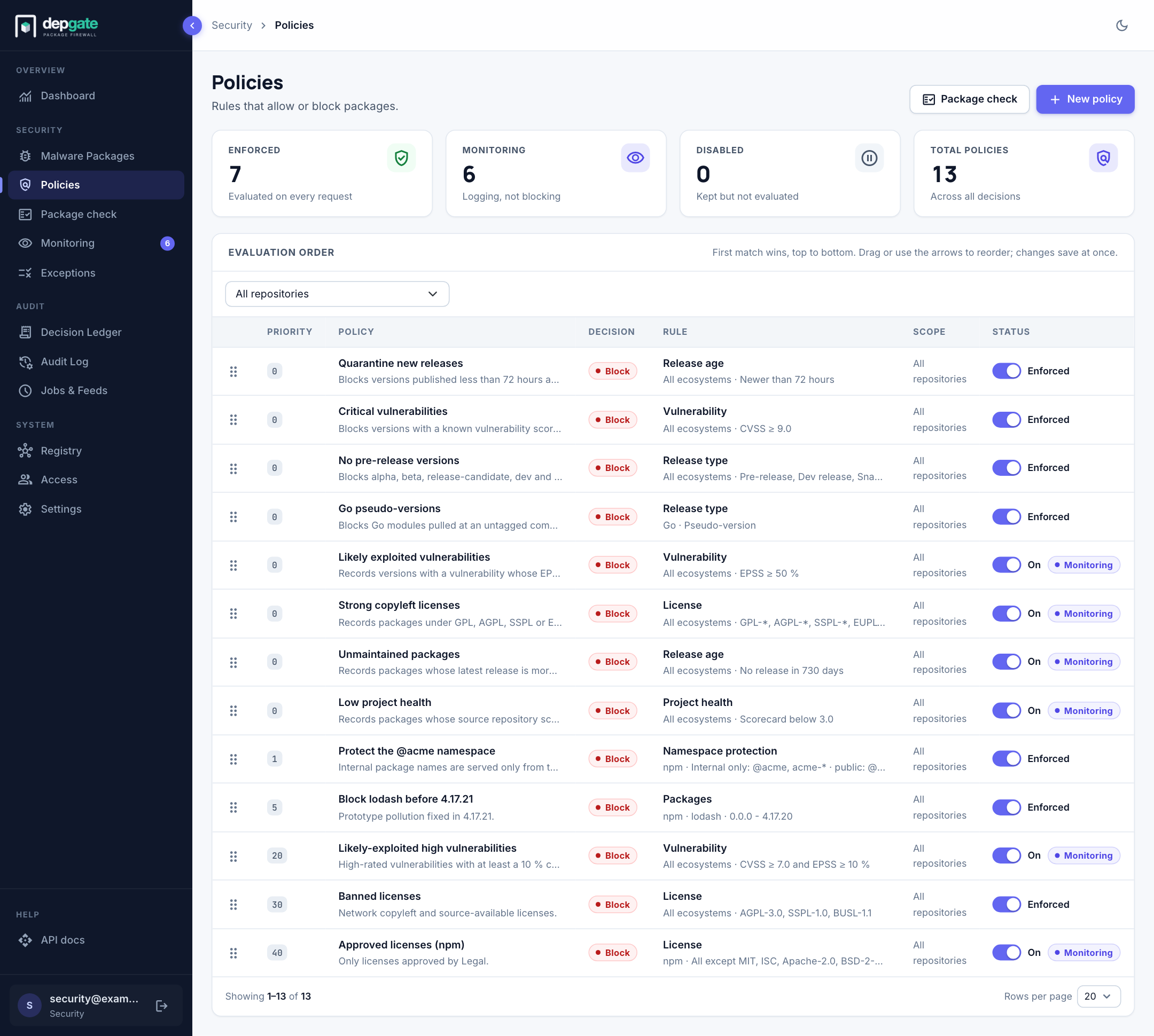Click the Total Policies shield icon
The height and width of the screenshot is (1036, 1154).
(1103, 158)
